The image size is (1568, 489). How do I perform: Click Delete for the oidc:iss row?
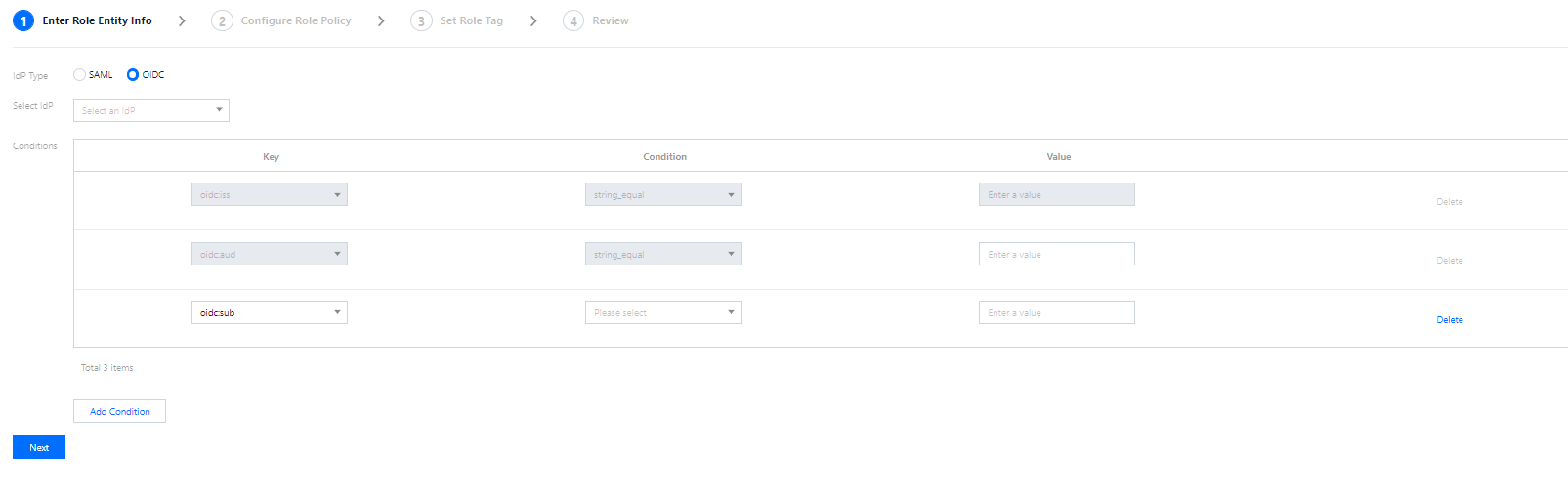[x=1449, y=202]
